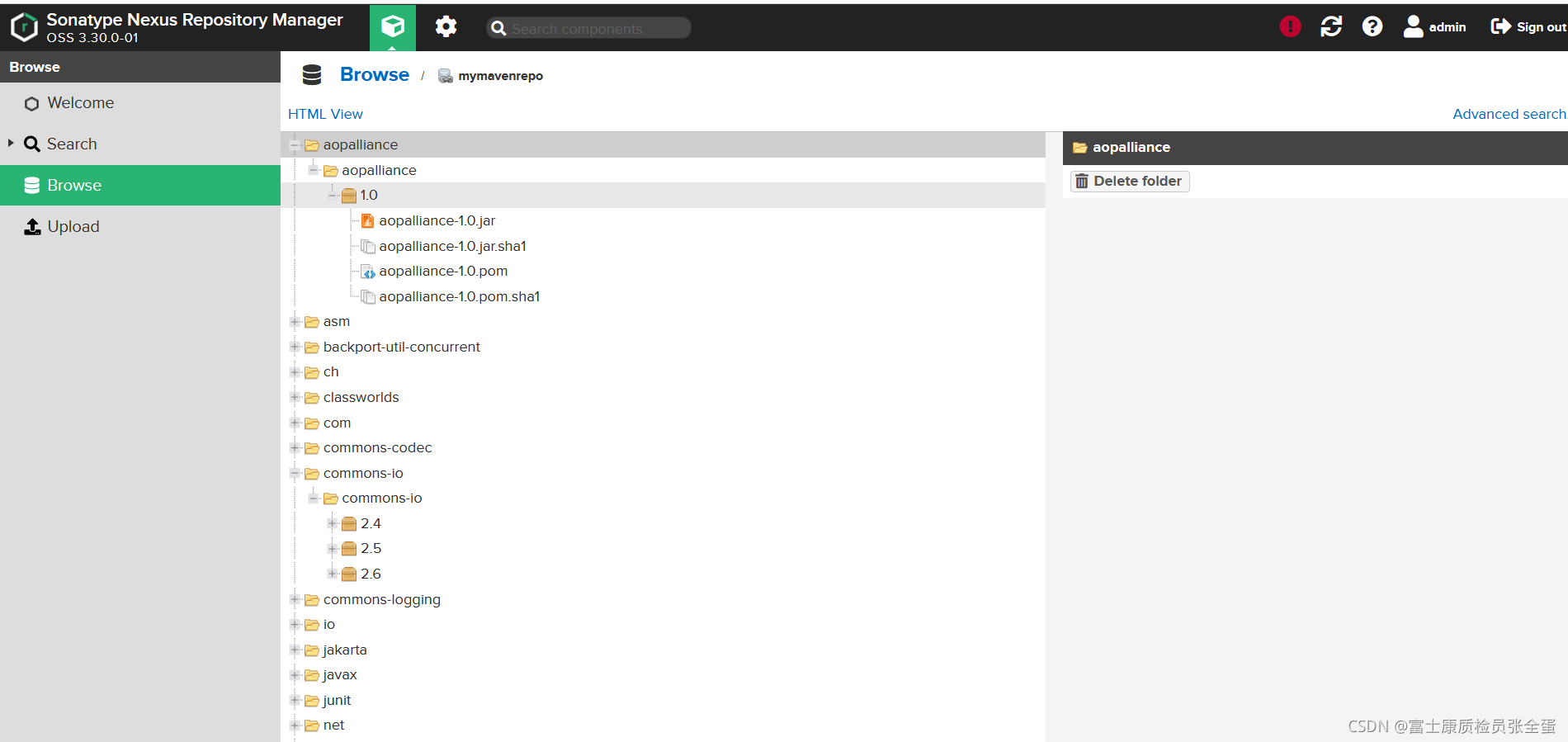Expand the 2.4 version node
Viewport: 1568px width, 742px height.
click(x=332, y=524)
